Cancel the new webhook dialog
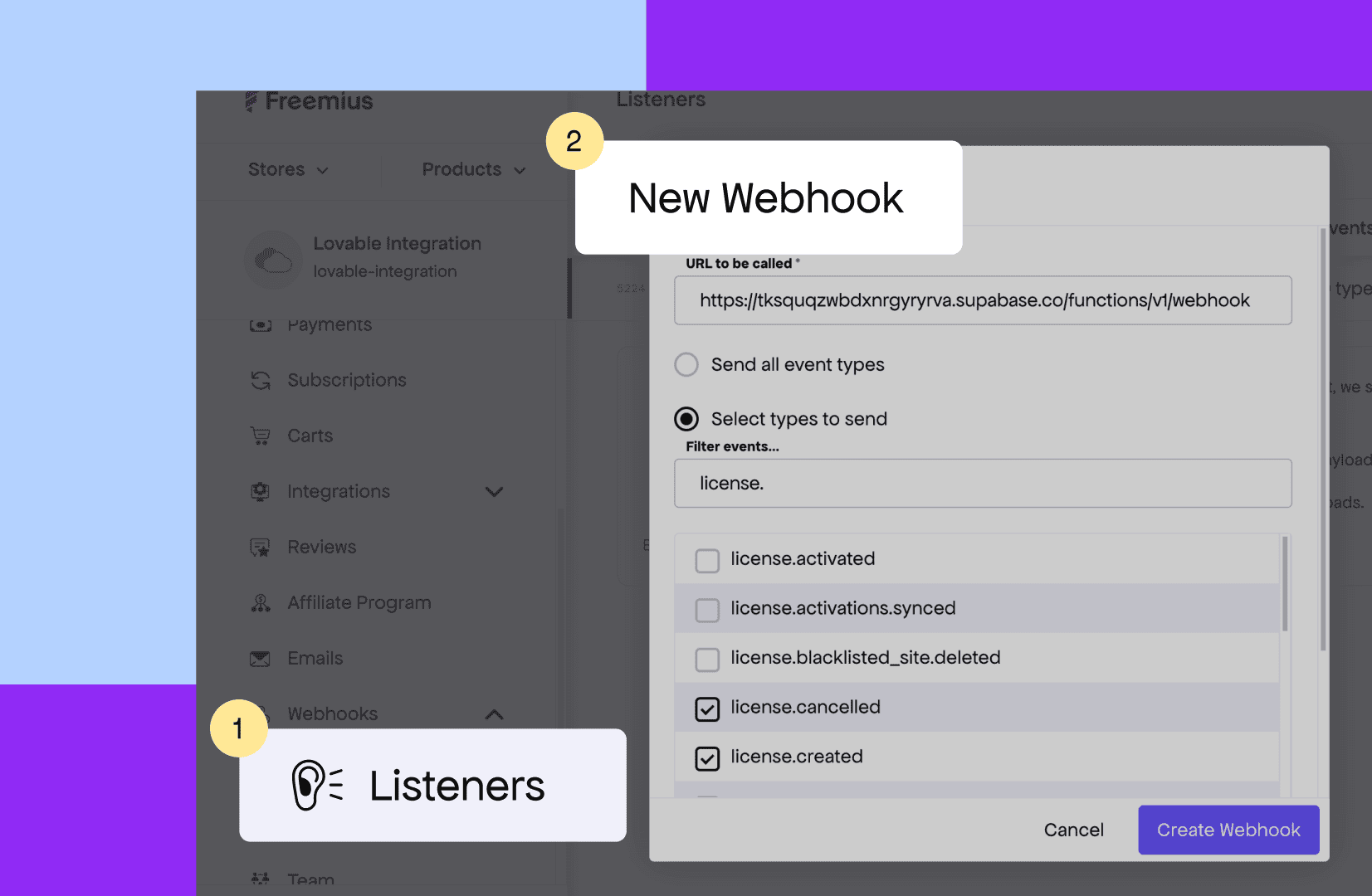This screenshot has height=896, width=1372. pos(1073,830)
